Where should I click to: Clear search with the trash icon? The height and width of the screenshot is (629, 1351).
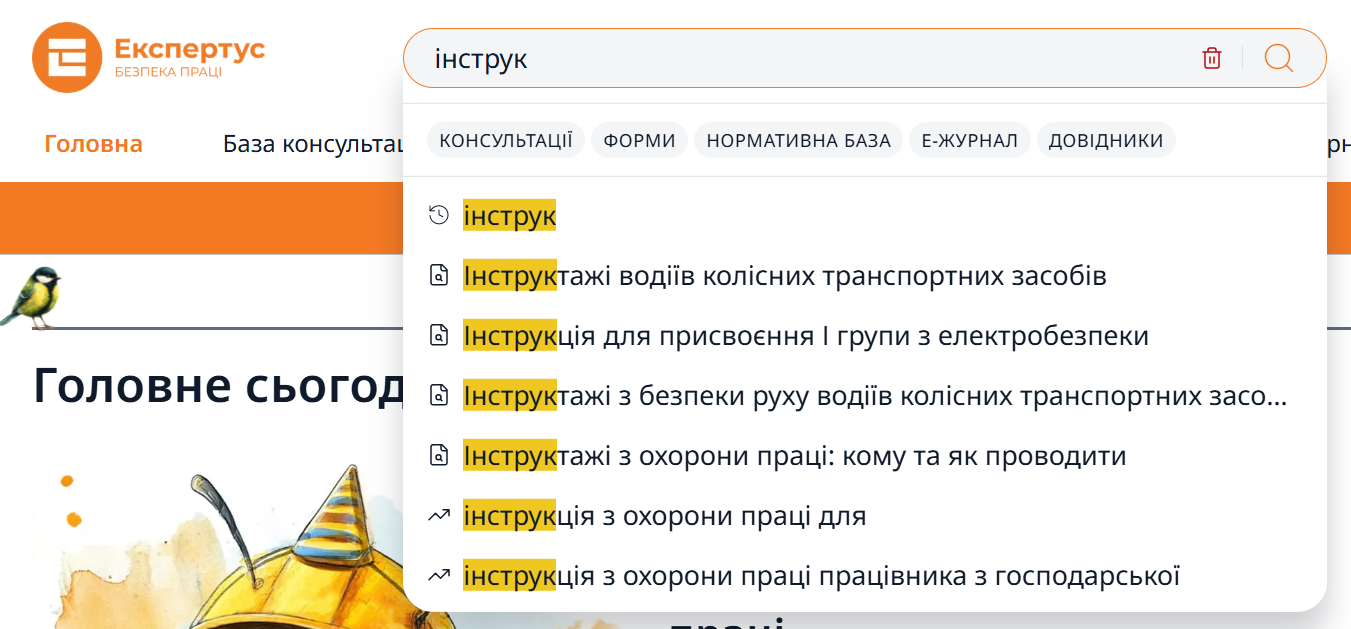[x=1211, y=59]
